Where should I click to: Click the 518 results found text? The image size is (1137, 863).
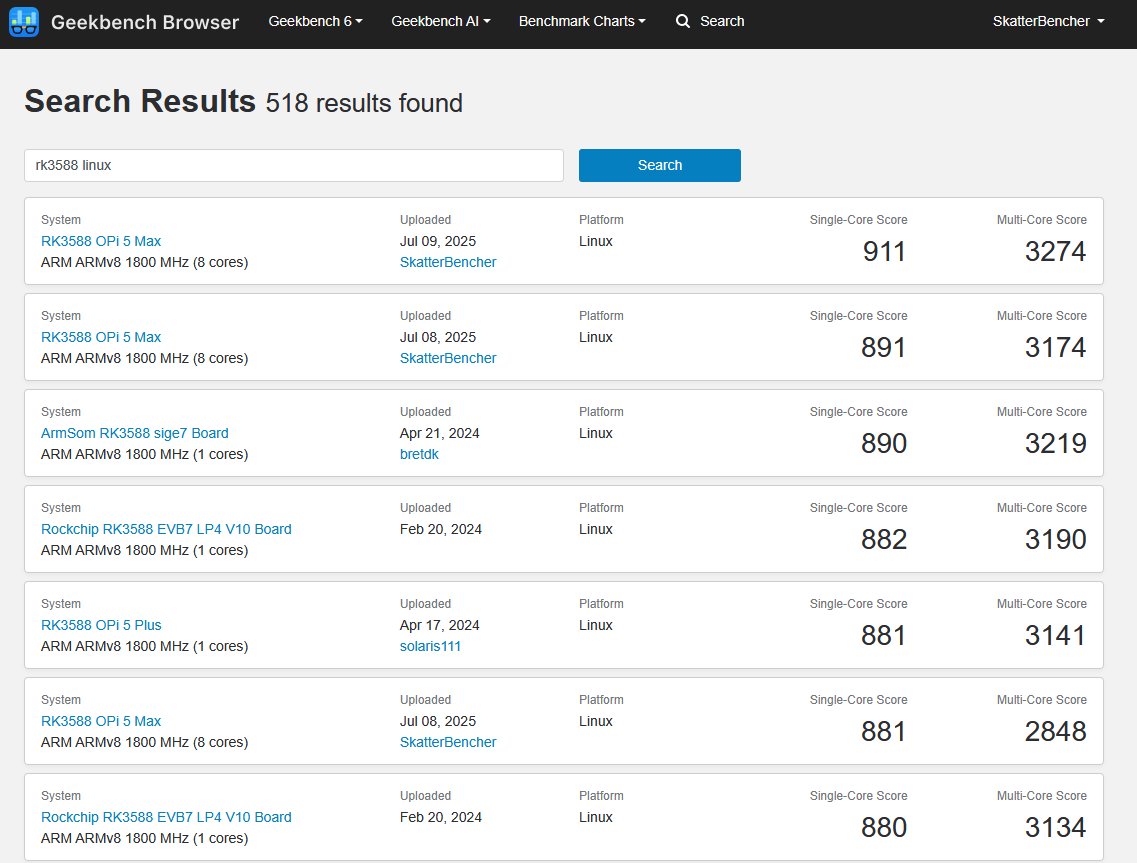point(364,103)
